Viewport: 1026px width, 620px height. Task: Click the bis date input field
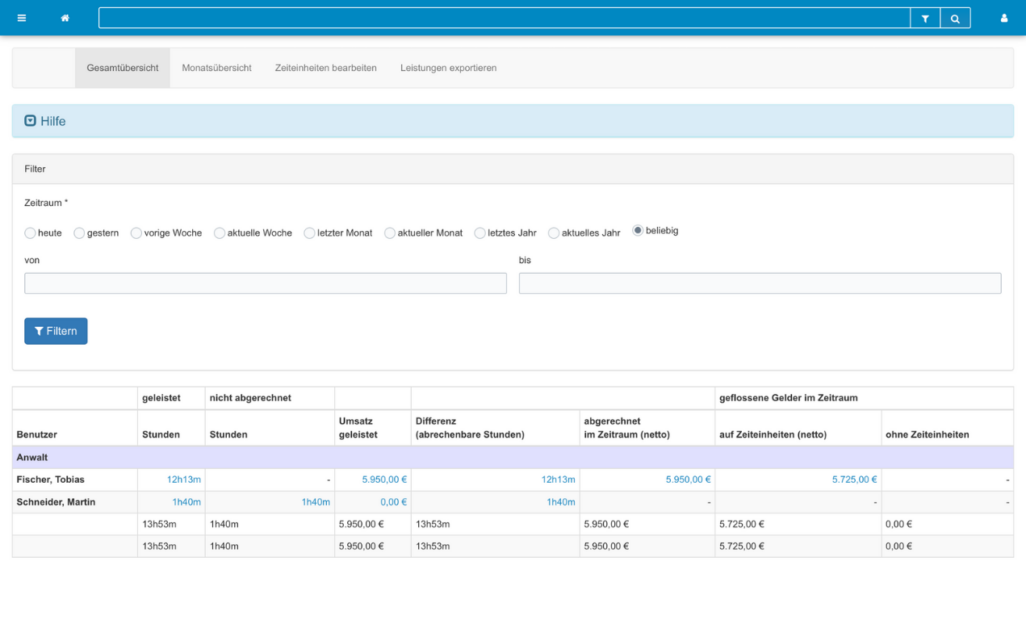[760, 283]
